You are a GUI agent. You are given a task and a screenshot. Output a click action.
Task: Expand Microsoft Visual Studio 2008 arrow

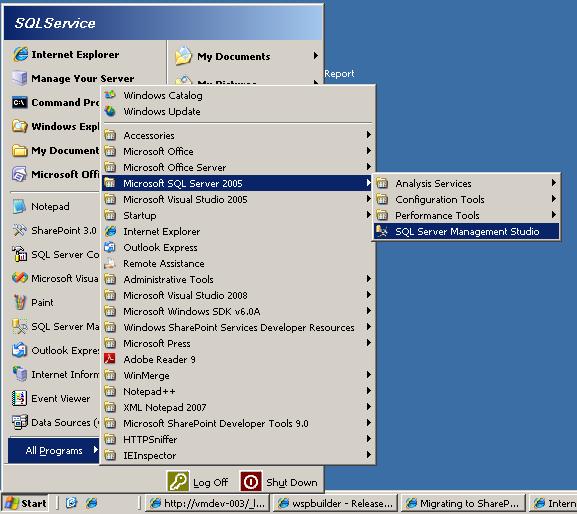click(x=368, y=295)
